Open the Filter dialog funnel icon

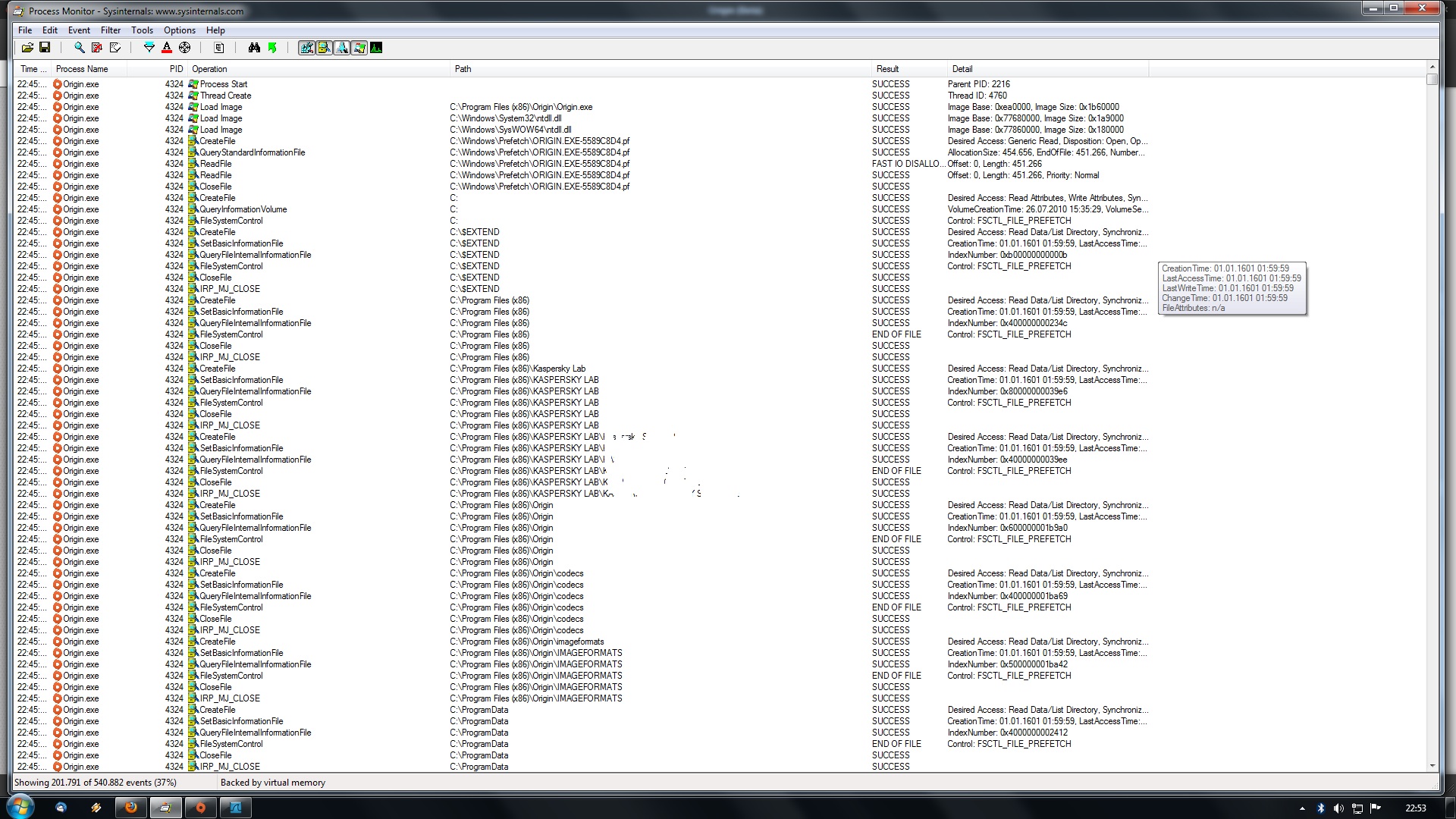(149, 48)
